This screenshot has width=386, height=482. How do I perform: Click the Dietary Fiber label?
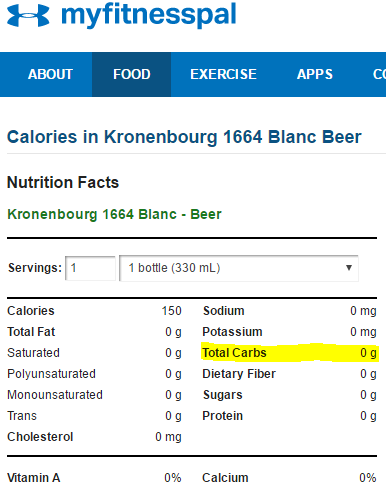239,374
